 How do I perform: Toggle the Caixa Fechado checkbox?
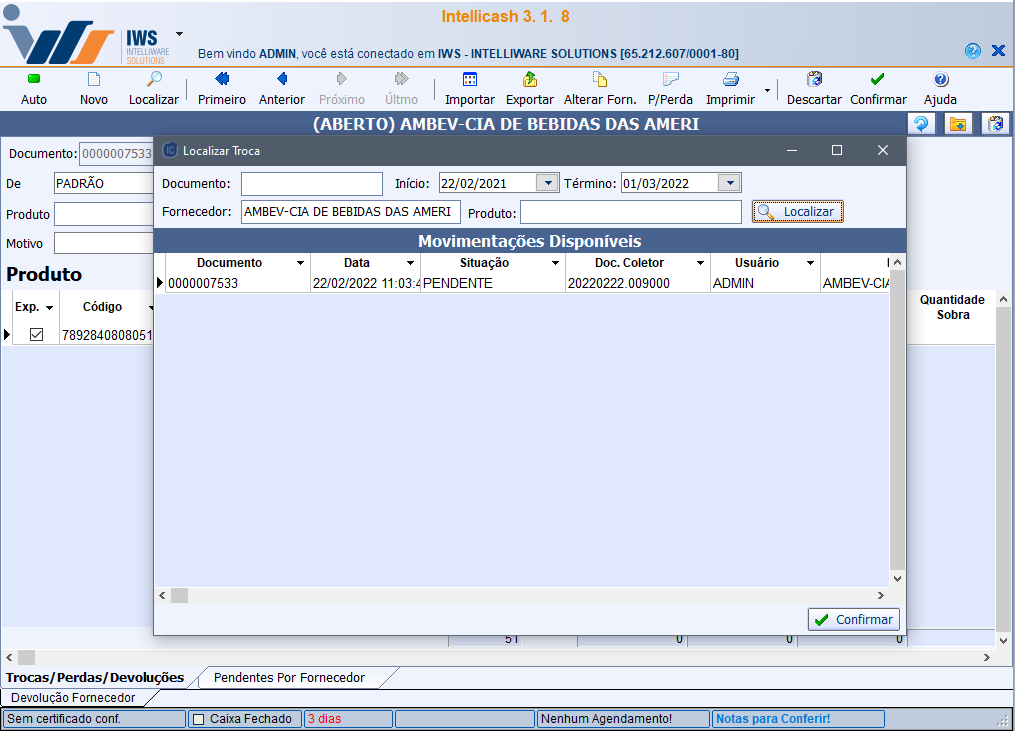(x=198, y=719)
